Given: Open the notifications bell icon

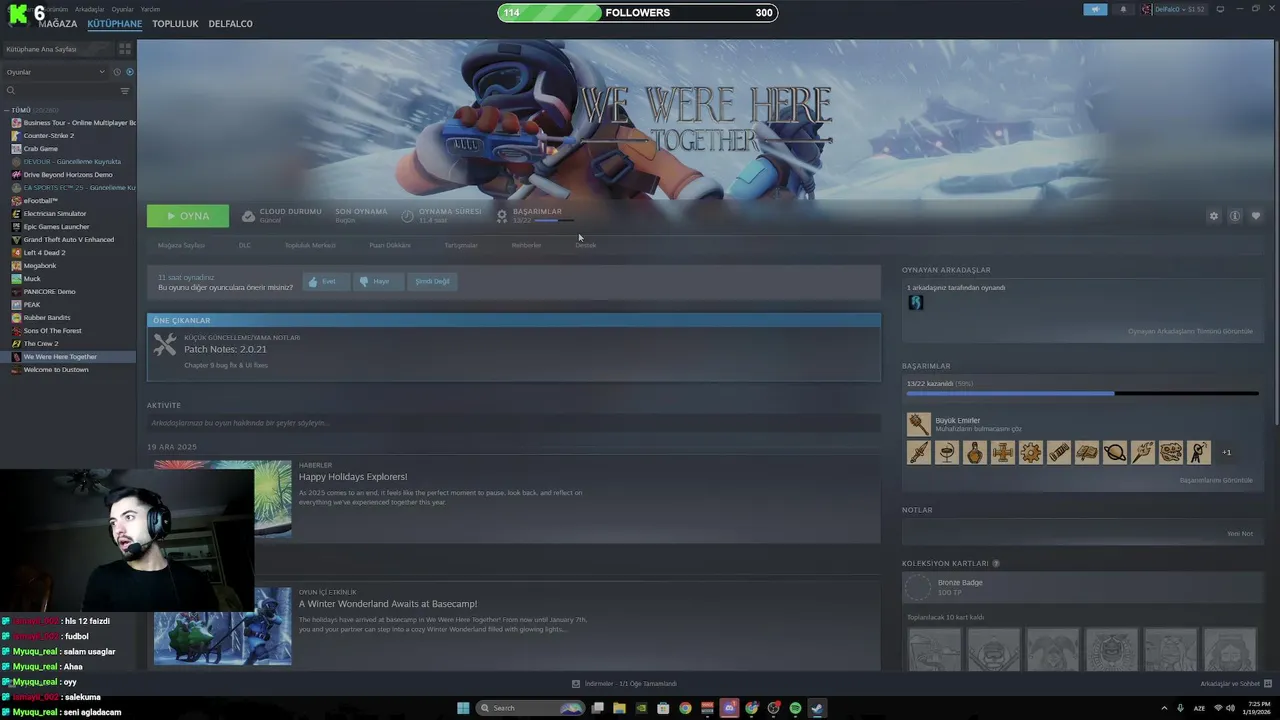Looking at the screenshot, I should (1122, 9).
